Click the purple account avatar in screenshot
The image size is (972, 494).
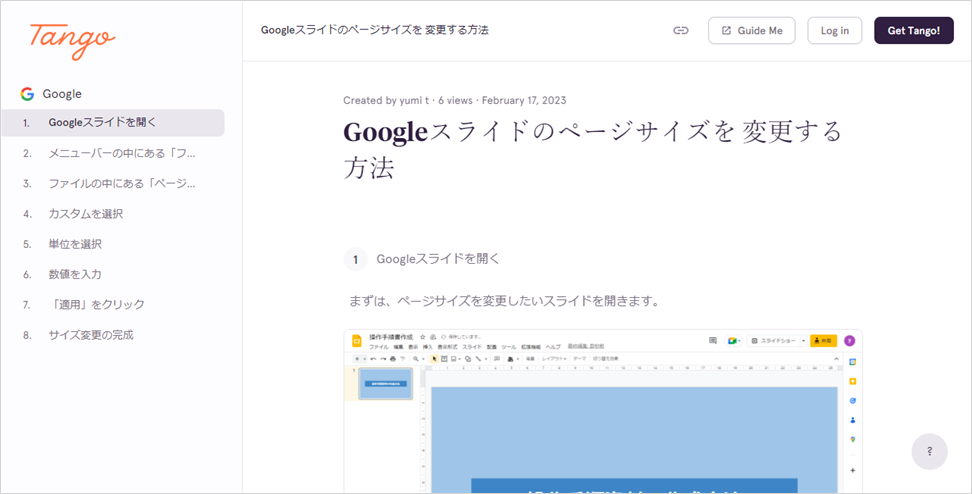pos(850,340)
